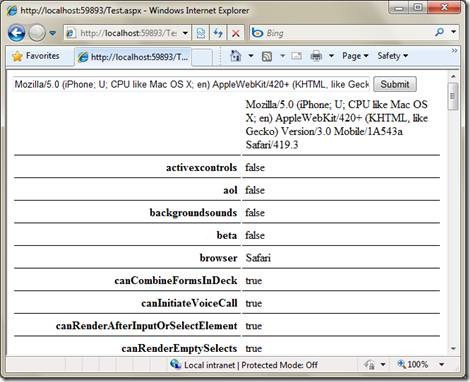The height and width of the screenshot is (382, 470).
Task: Click the Internet Explorer title bar icon
Action: point(12,10)
